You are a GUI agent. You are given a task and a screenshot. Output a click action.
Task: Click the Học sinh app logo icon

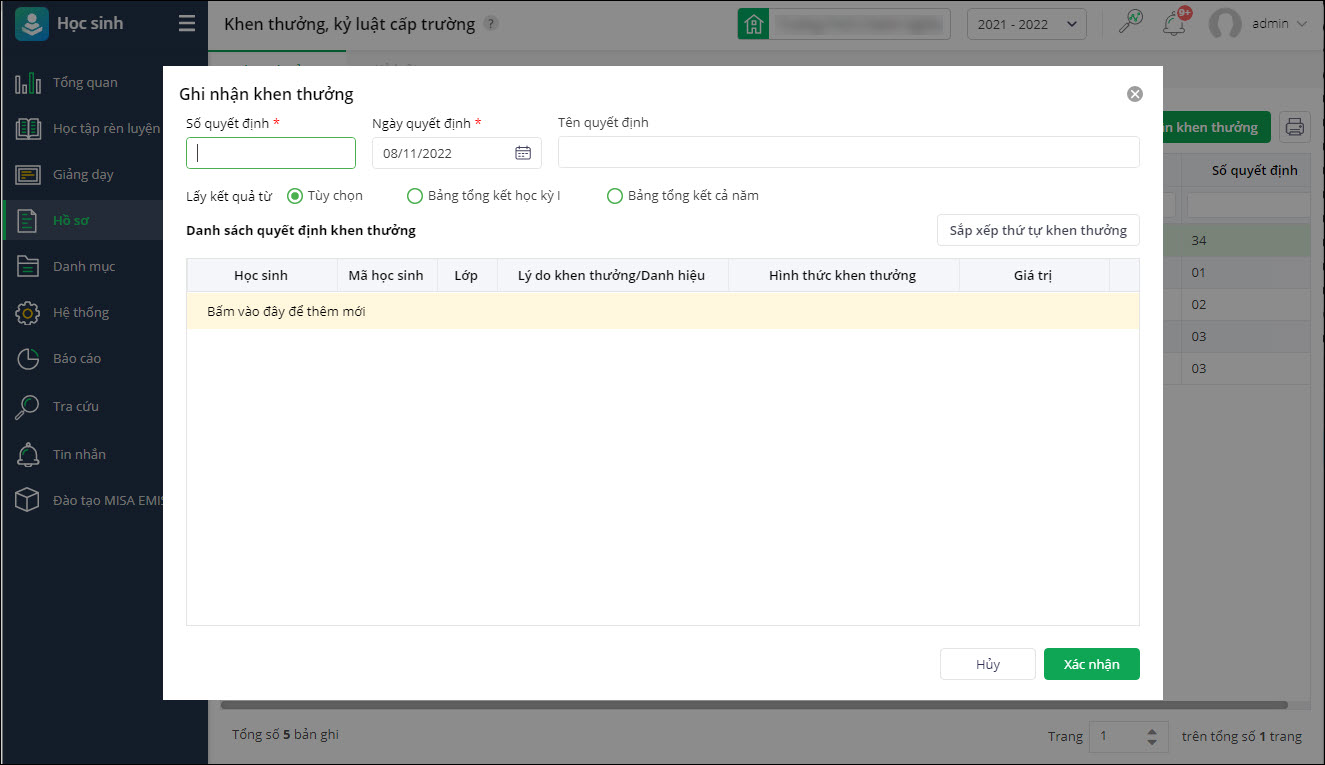(x=32, y=24)
